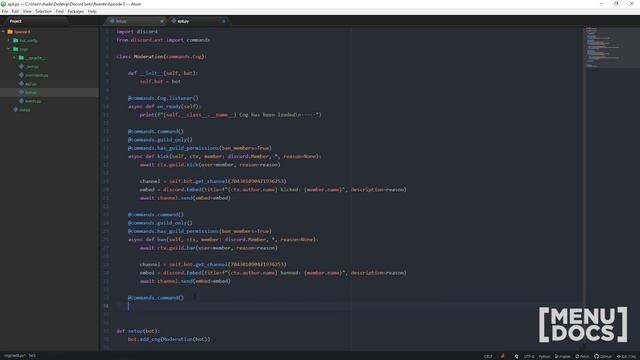Open commands.py from the tree
Screen dimensions: 640x360
[37, 75]
